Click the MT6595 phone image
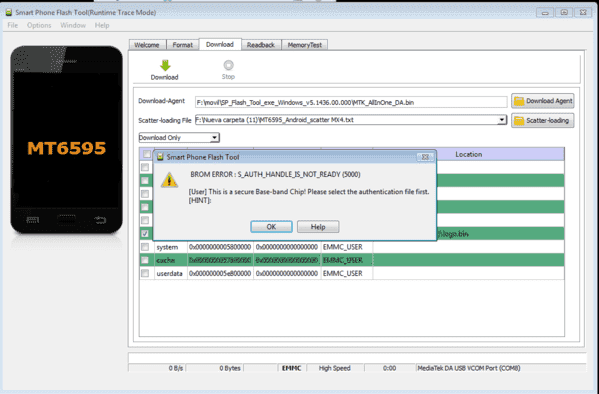The image size is (599, 394). point(66,139)
